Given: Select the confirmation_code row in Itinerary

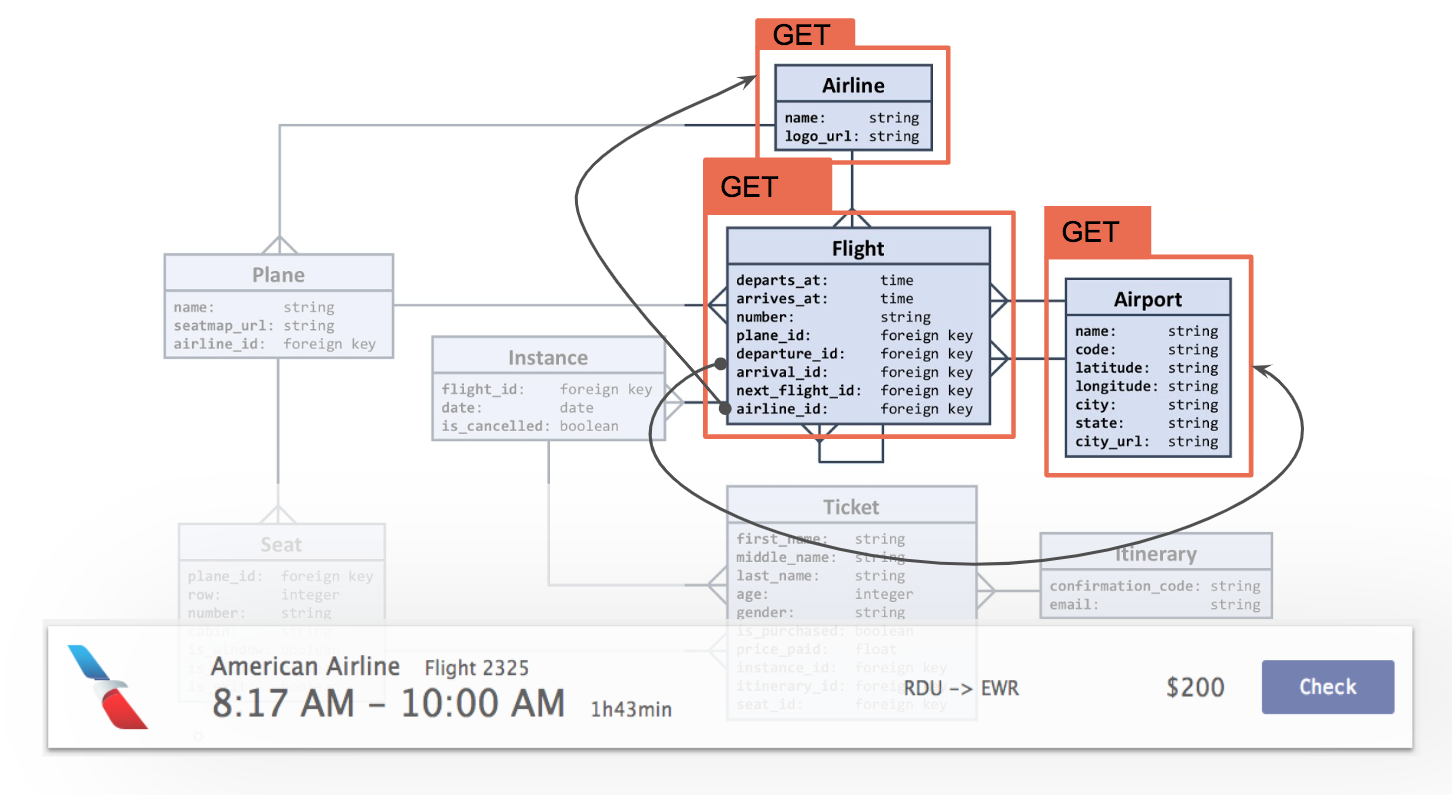Looking at the screenshot, I should coord(1156,586).
